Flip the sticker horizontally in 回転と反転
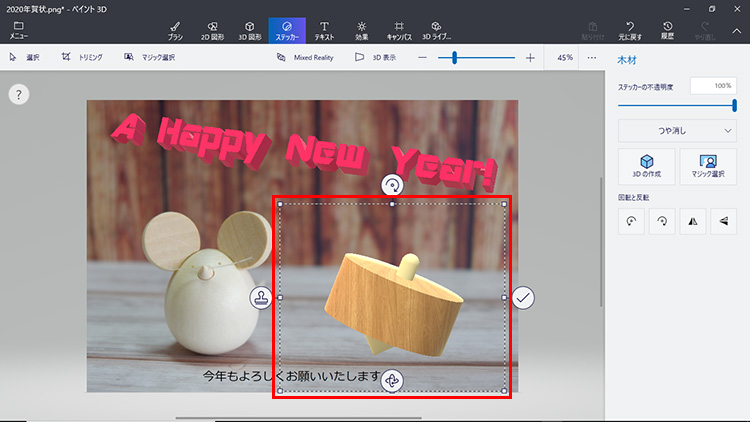Screen dimensions: 750x422 point(691,224)
